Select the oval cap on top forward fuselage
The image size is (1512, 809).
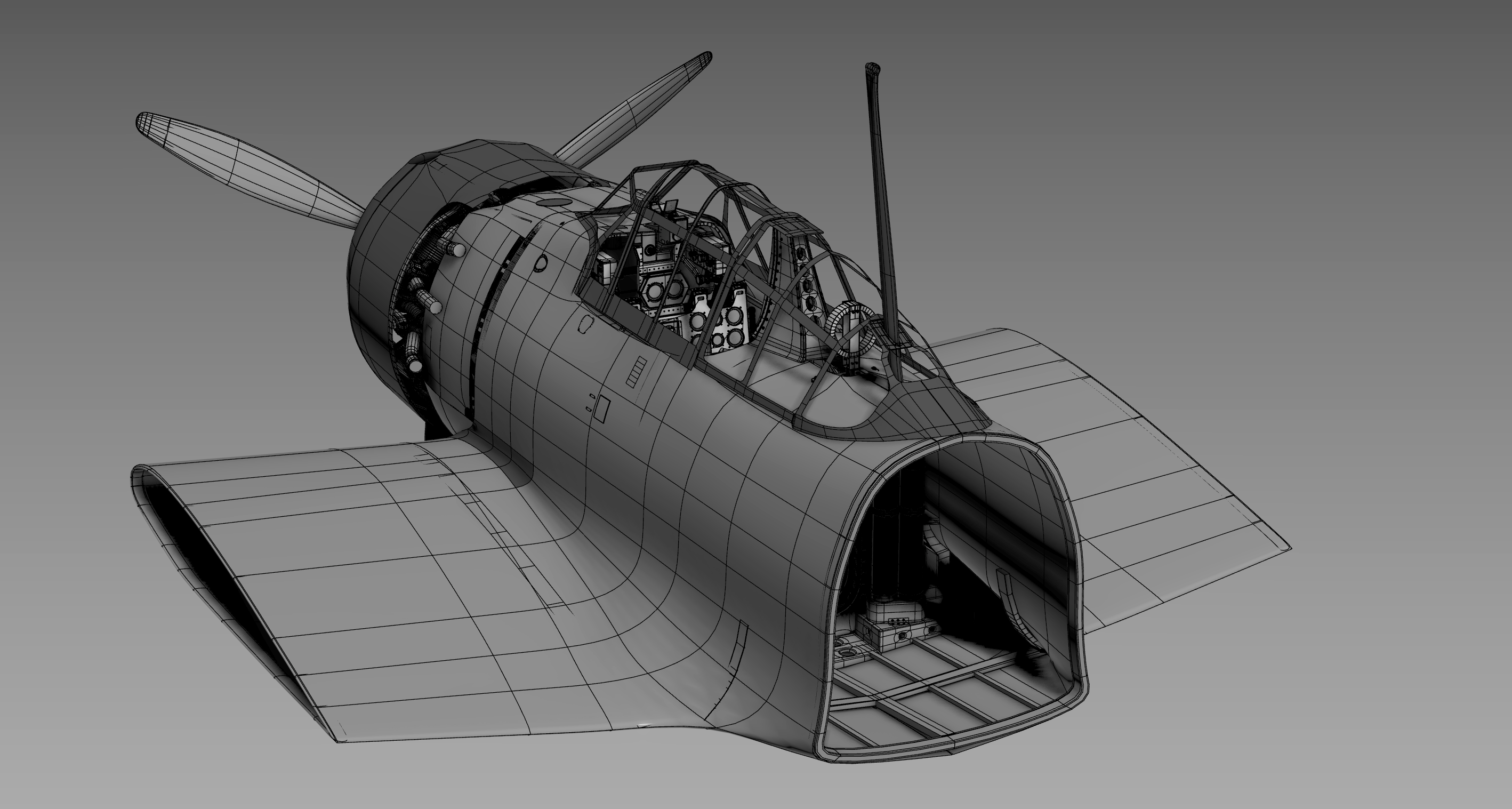[553, 202]
